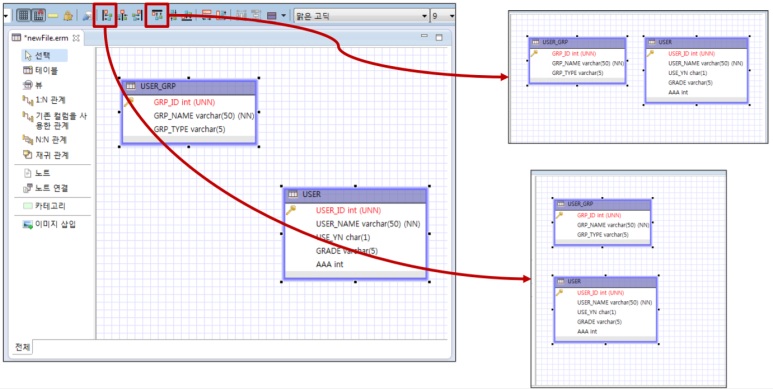Click 'USER_ID int (UNN)' in main editor

tap(348, 211)
